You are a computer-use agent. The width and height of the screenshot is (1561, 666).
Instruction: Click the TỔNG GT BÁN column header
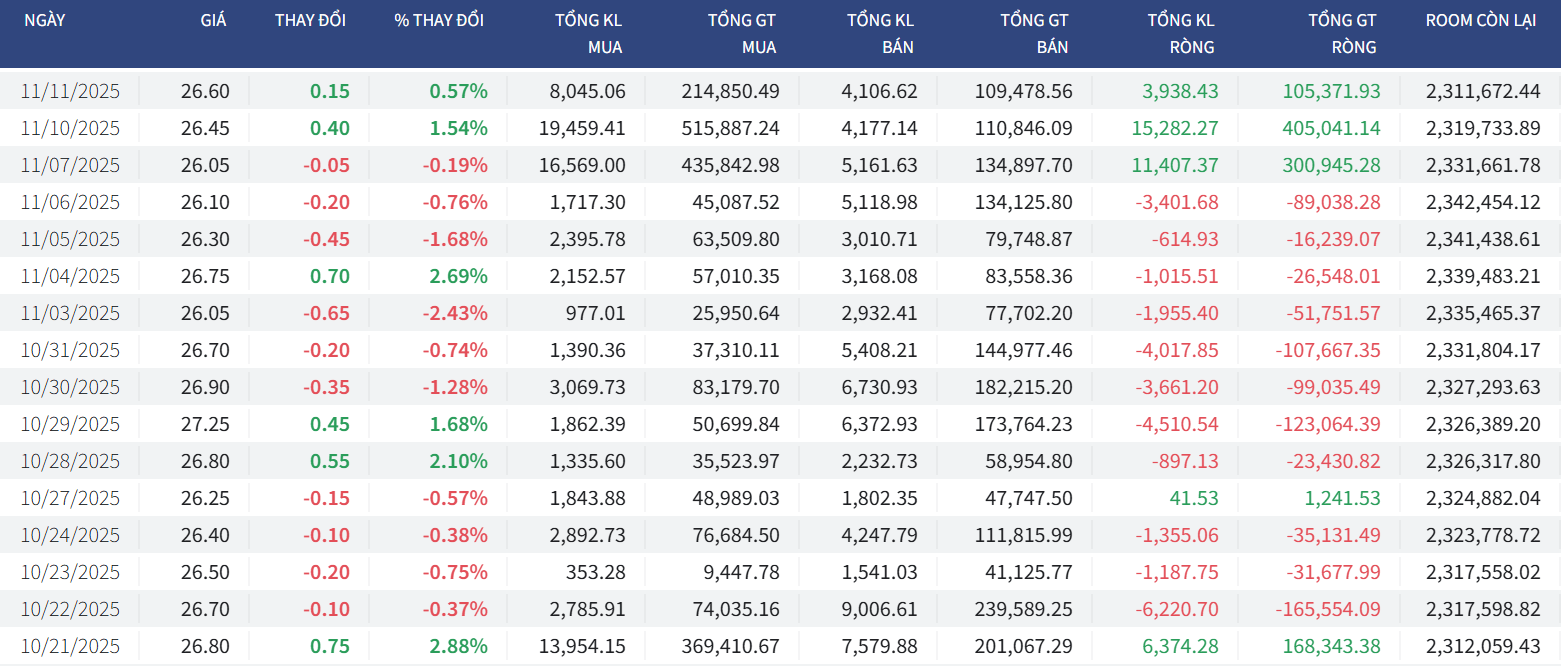(x=1034, y=33)
